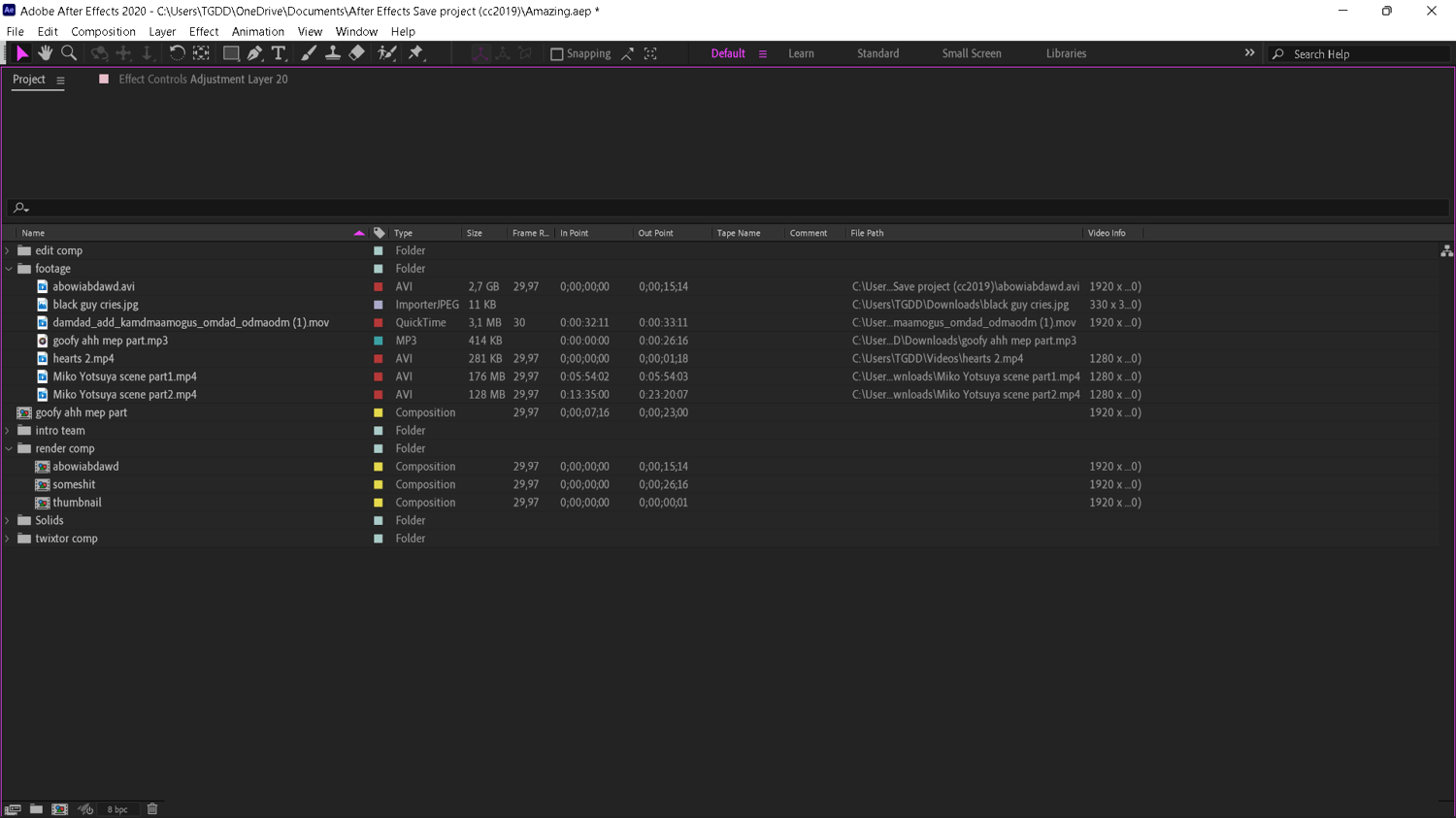The image size is (1456, 818).
Task: Select the Zoom tool
Action: (x=69, y=53)
